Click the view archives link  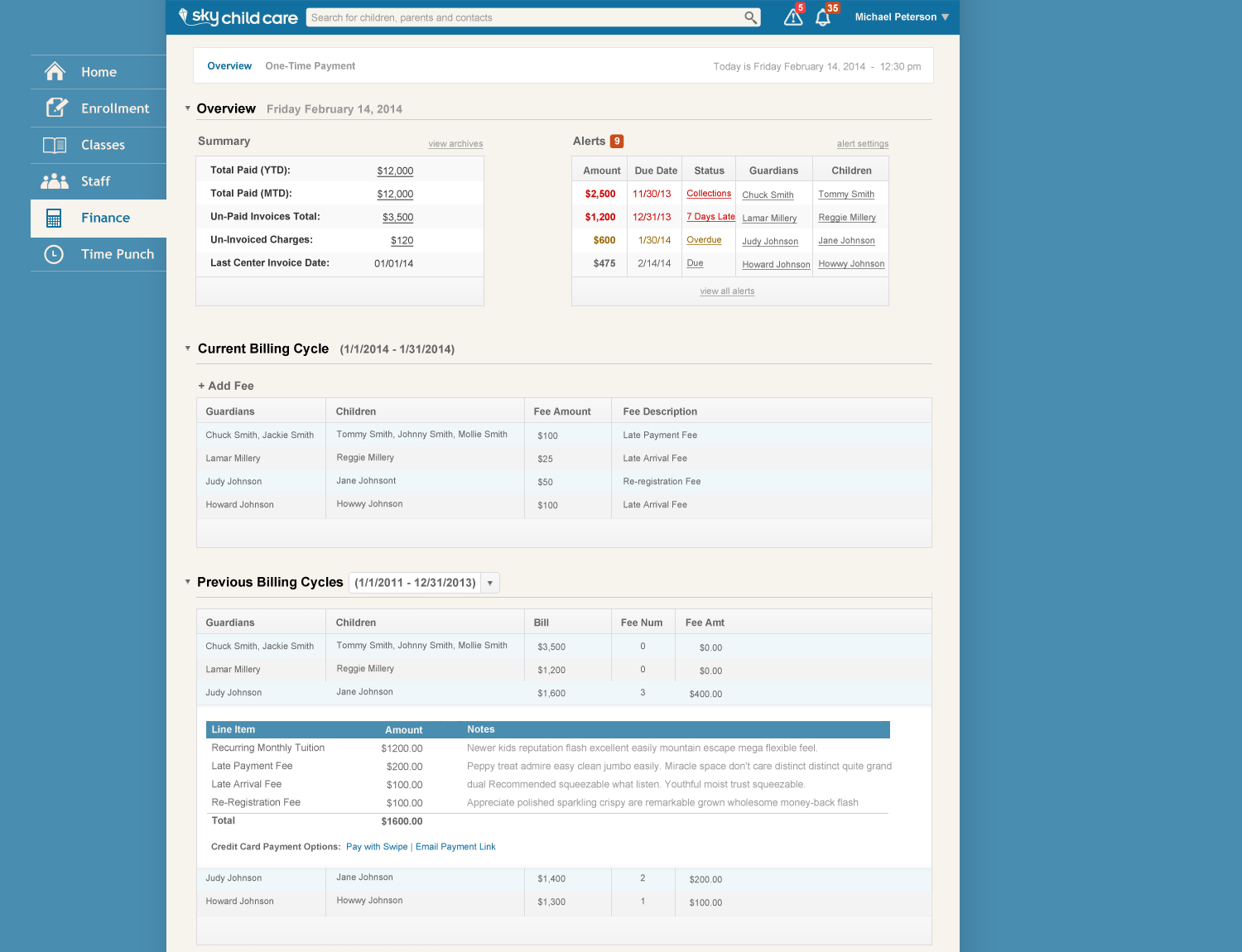pos(455,144)
